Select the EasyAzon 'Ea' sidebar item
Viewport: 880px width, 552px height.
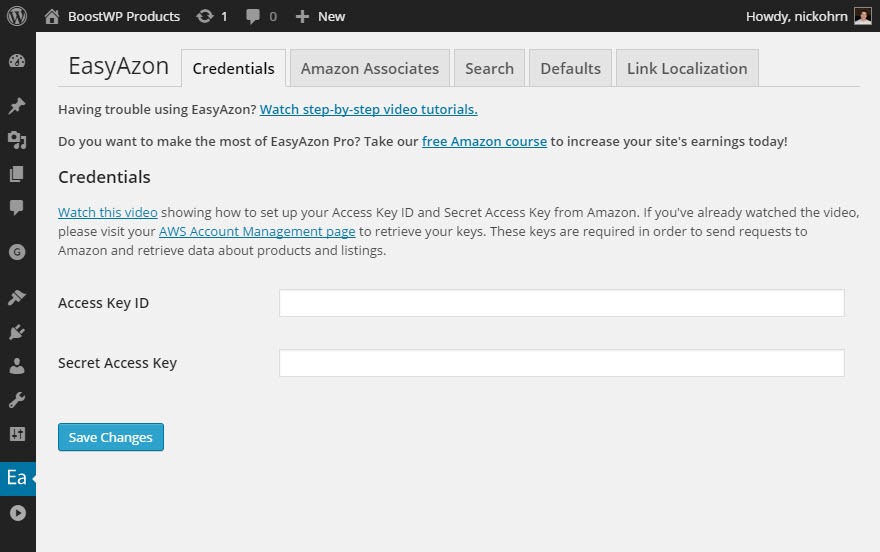(18, 479)
